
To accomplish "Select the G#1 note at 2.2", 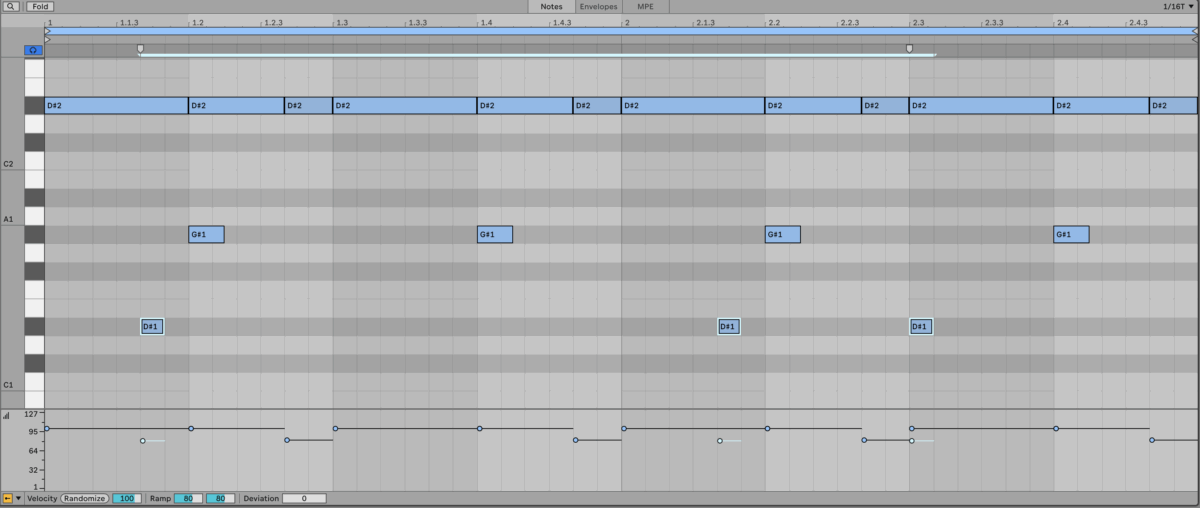I will click(783, 234).
